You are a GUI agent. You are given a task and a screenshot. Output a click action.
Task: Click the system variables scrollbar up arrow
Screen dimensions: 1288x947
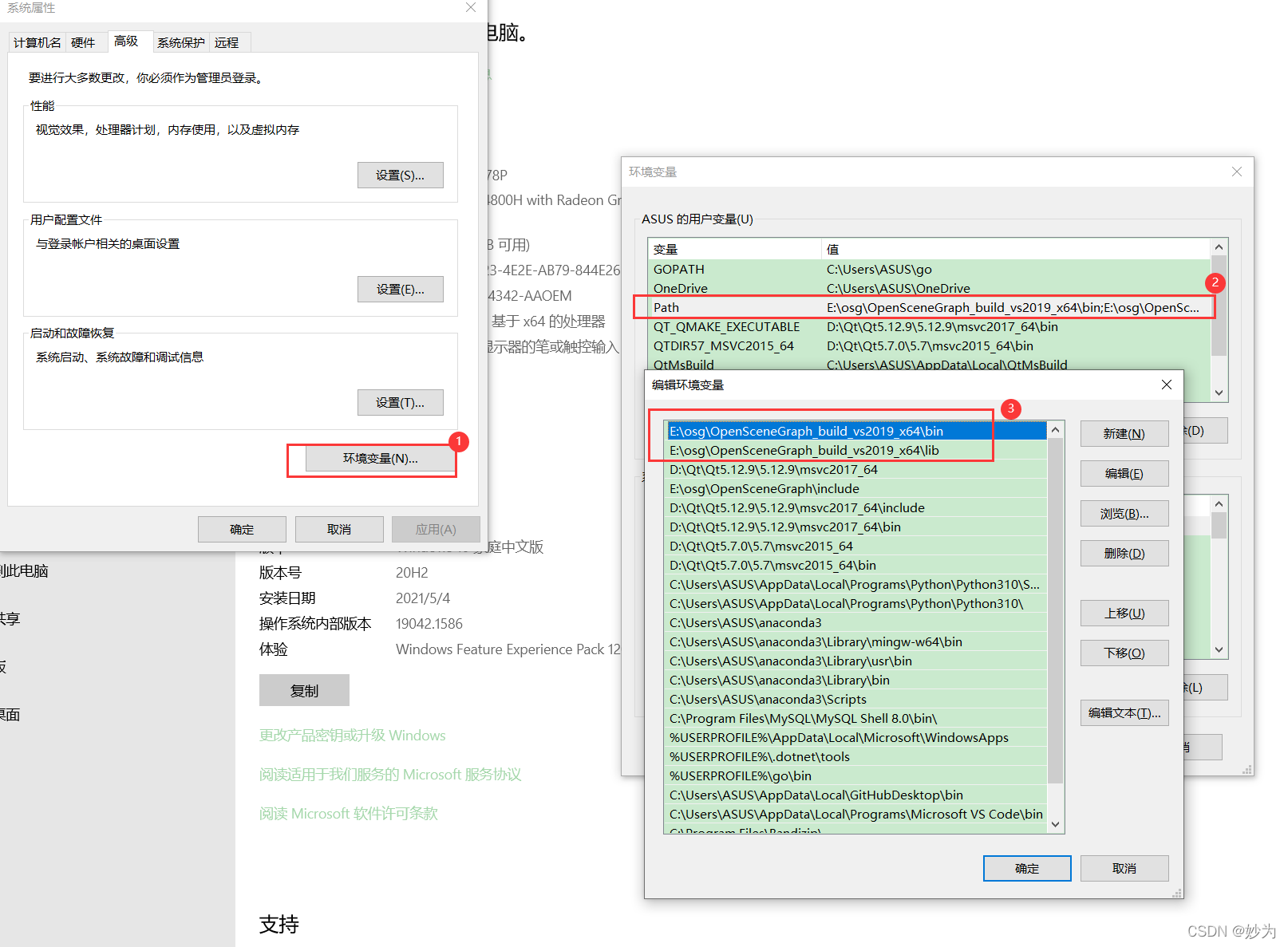(1219, 504)
